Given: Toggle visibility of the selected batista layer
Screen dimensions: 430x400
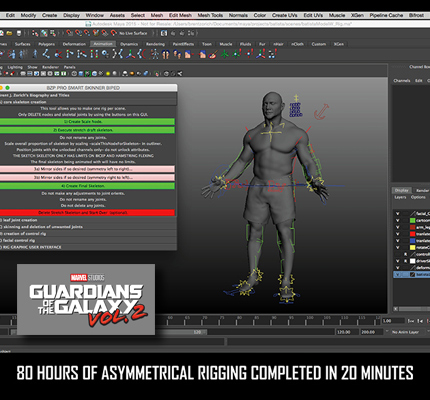Looking at the screenshot, I should pyautogui.click(x=397, y=274).
